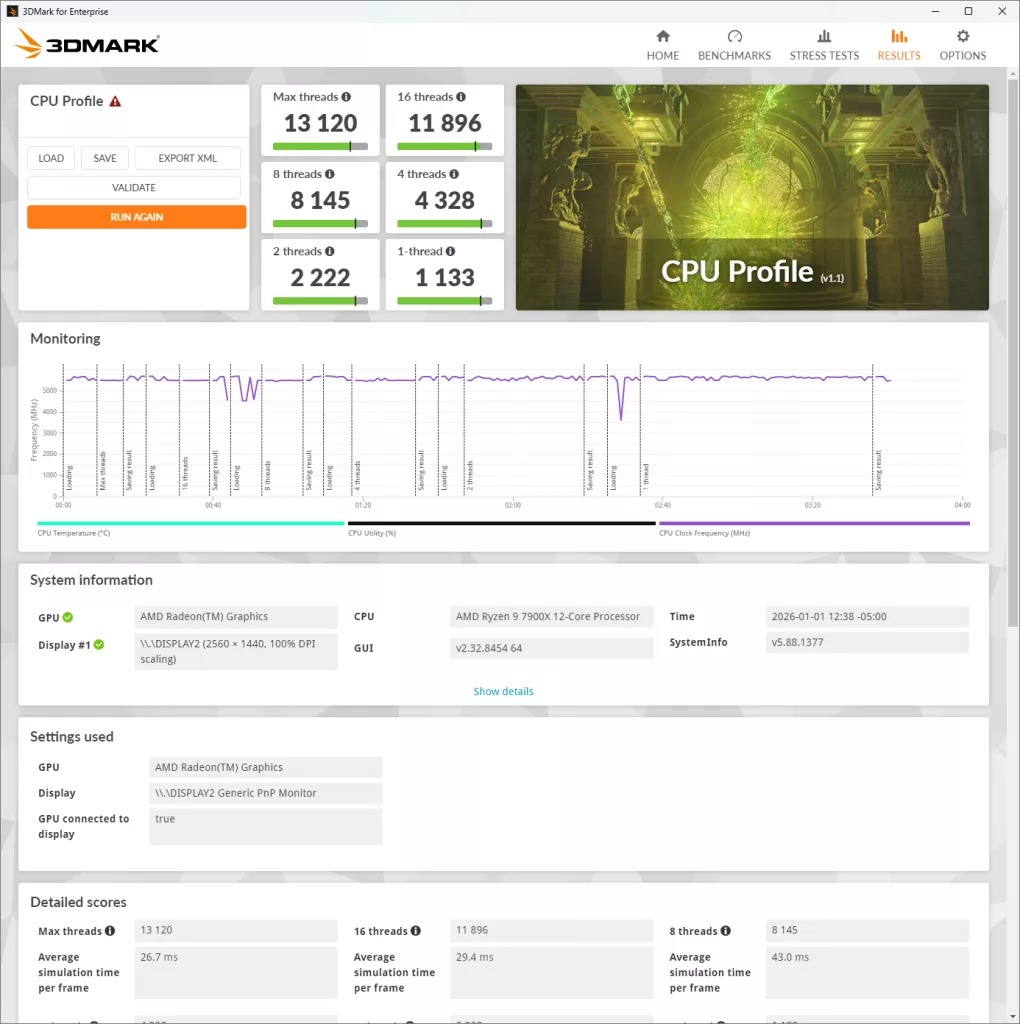Click info icon next to Max threads score
Image resolution: width=1020 pixels, height=1024 pixels.
click(346, 97)
